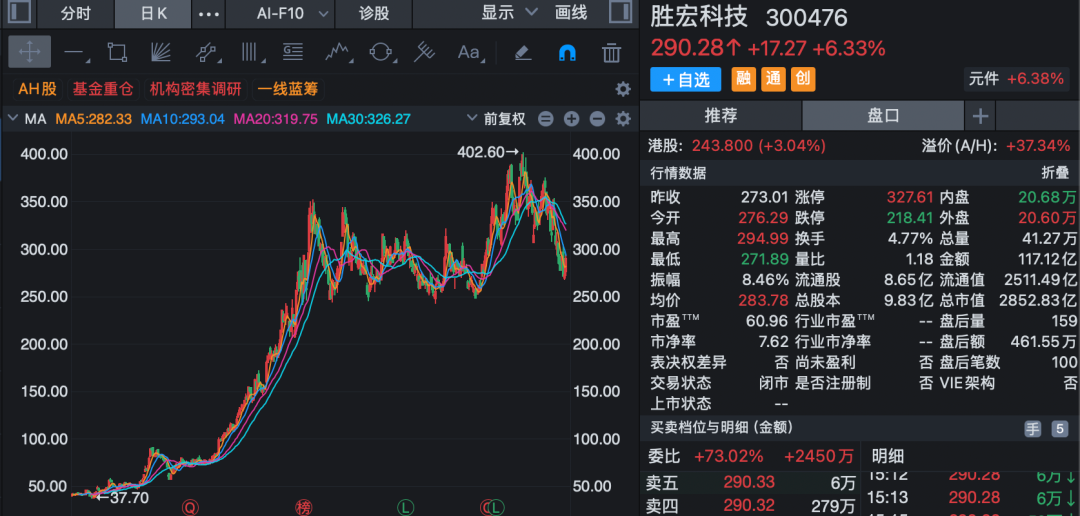
Task: Switch to the 推荐 tab
Action: click(721, 116)
